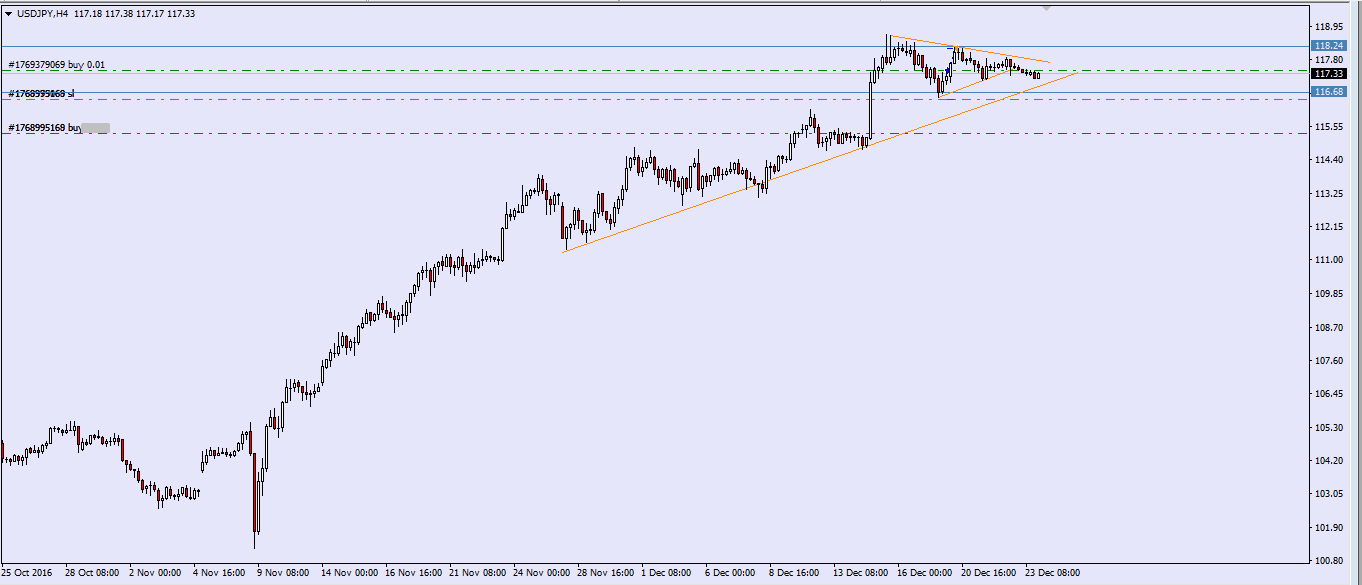The width and height of the screenshot is (1362, 585).
Task: Click the 23 Dec 08:00 time label
Action: click(1052, 574)
